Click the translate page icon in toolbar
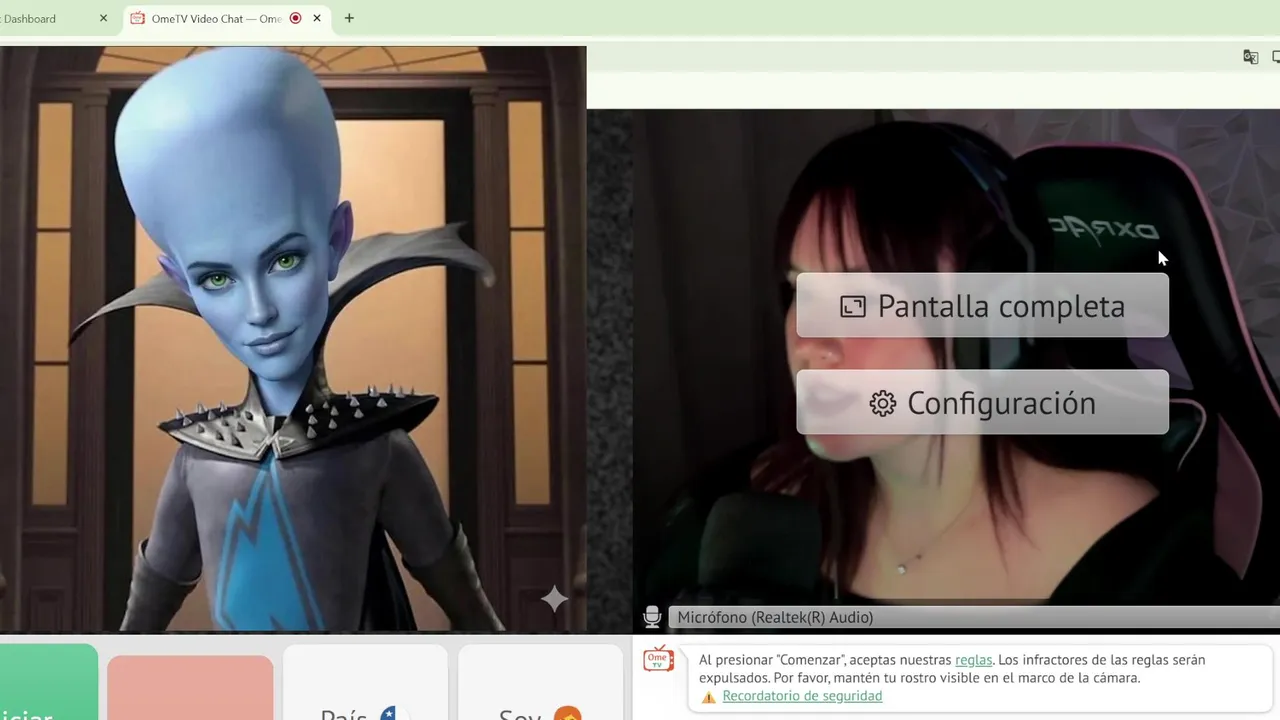 (1250, 57)
